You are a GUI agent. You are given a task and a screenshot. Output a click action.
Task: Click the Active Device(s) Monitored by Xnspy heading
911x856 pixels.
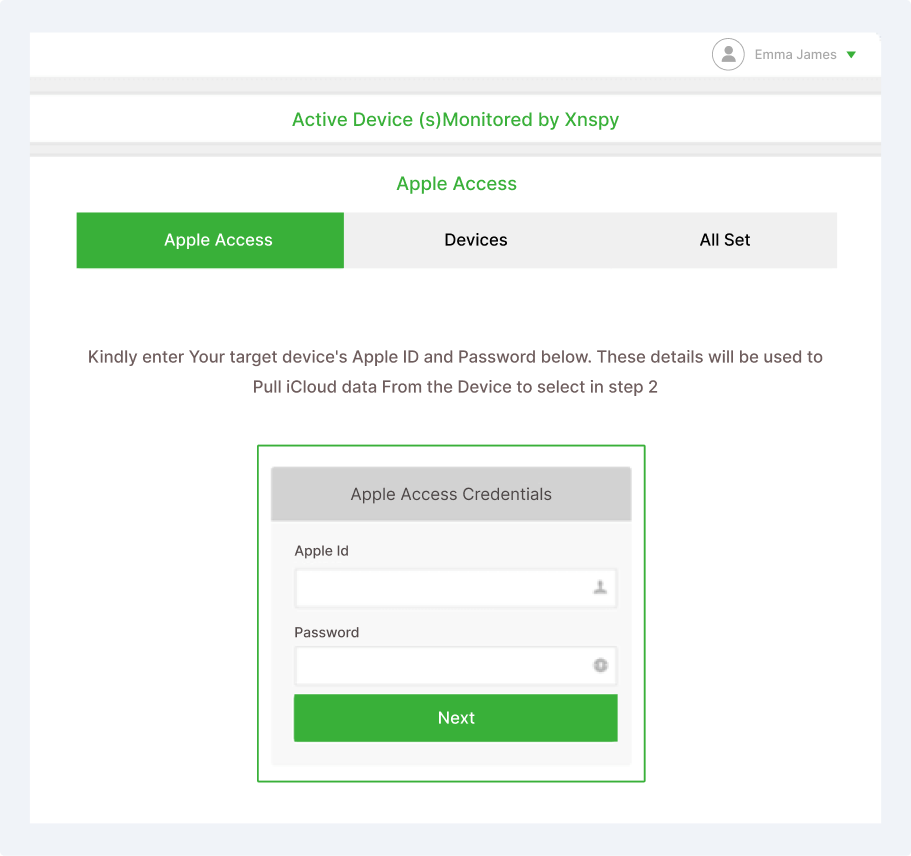[455, 120]
